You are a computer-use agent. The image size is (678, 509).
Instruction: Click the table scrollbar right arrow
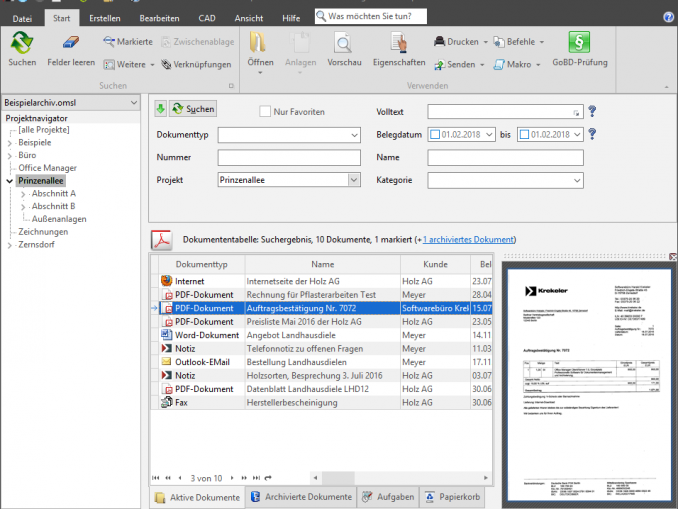tap(486, 478)
